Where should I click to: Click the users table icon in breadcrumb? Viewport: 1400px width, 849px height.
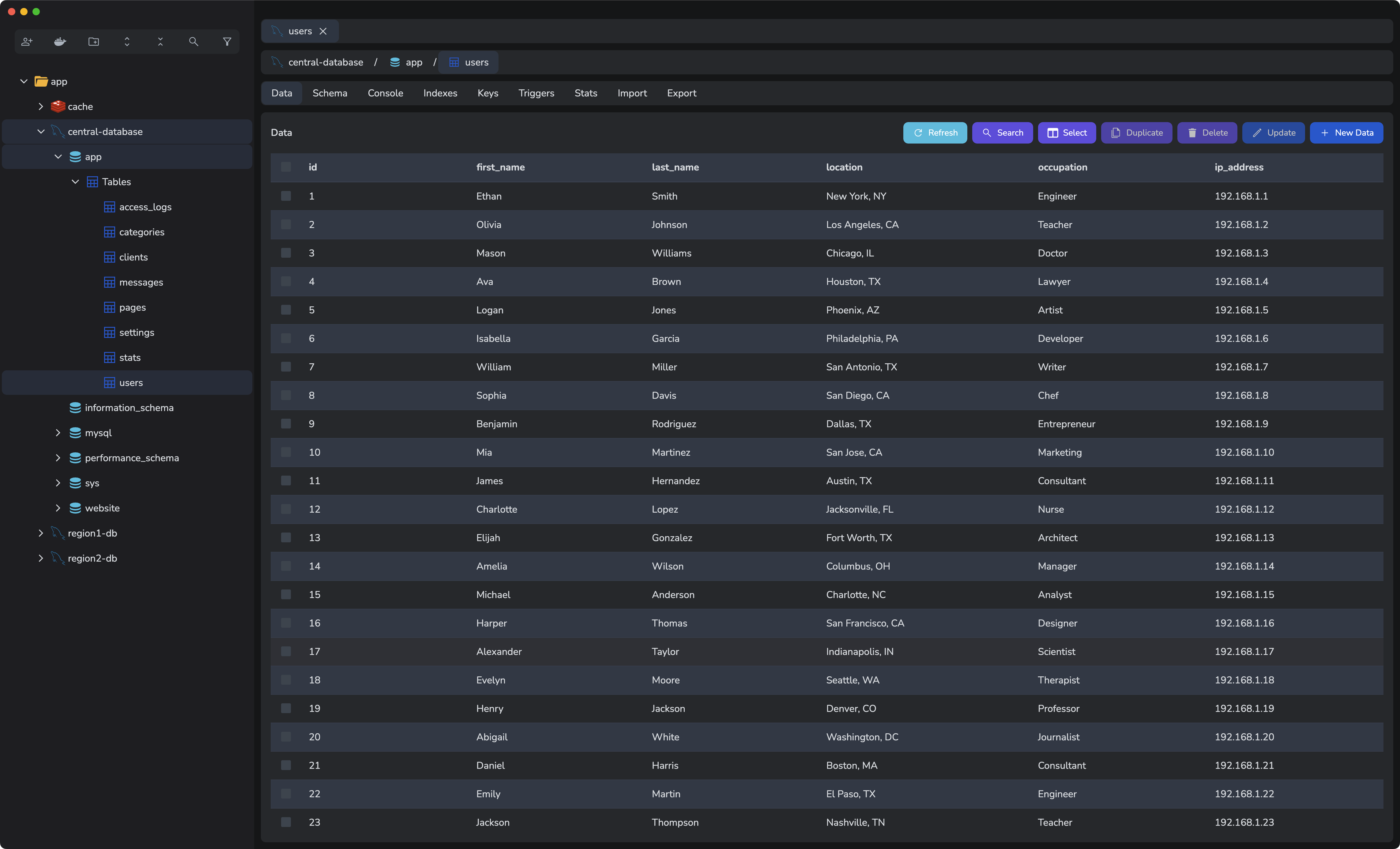coord(454,62)
